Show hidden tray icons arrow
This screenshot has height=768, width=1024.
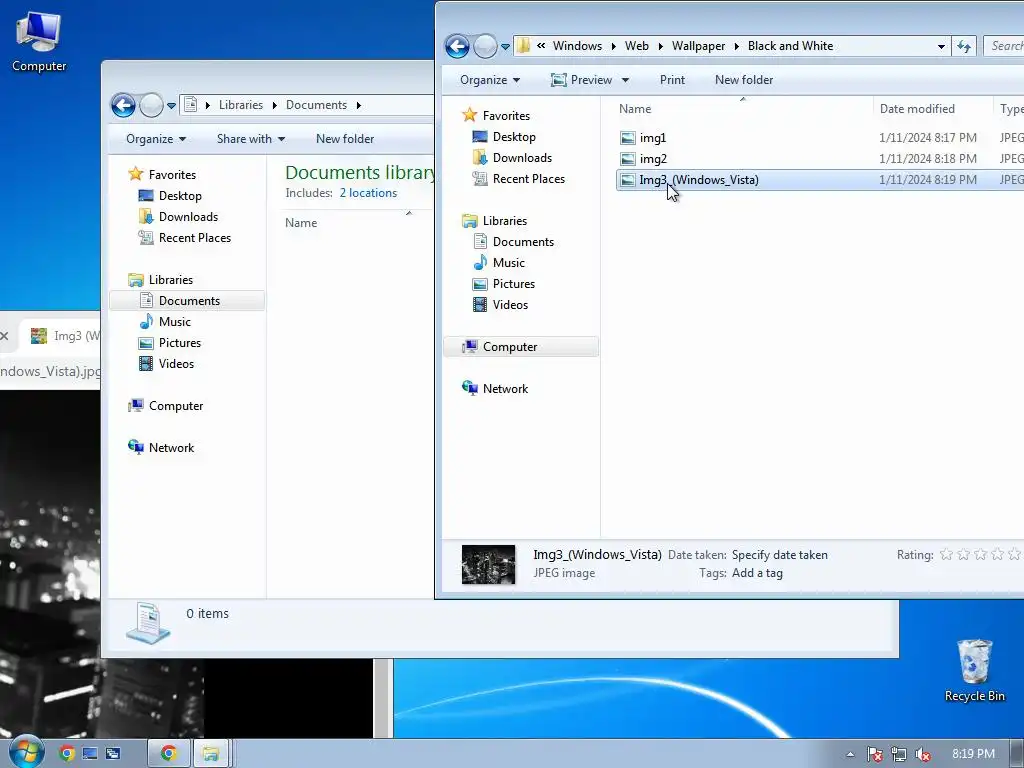point(850,754)
